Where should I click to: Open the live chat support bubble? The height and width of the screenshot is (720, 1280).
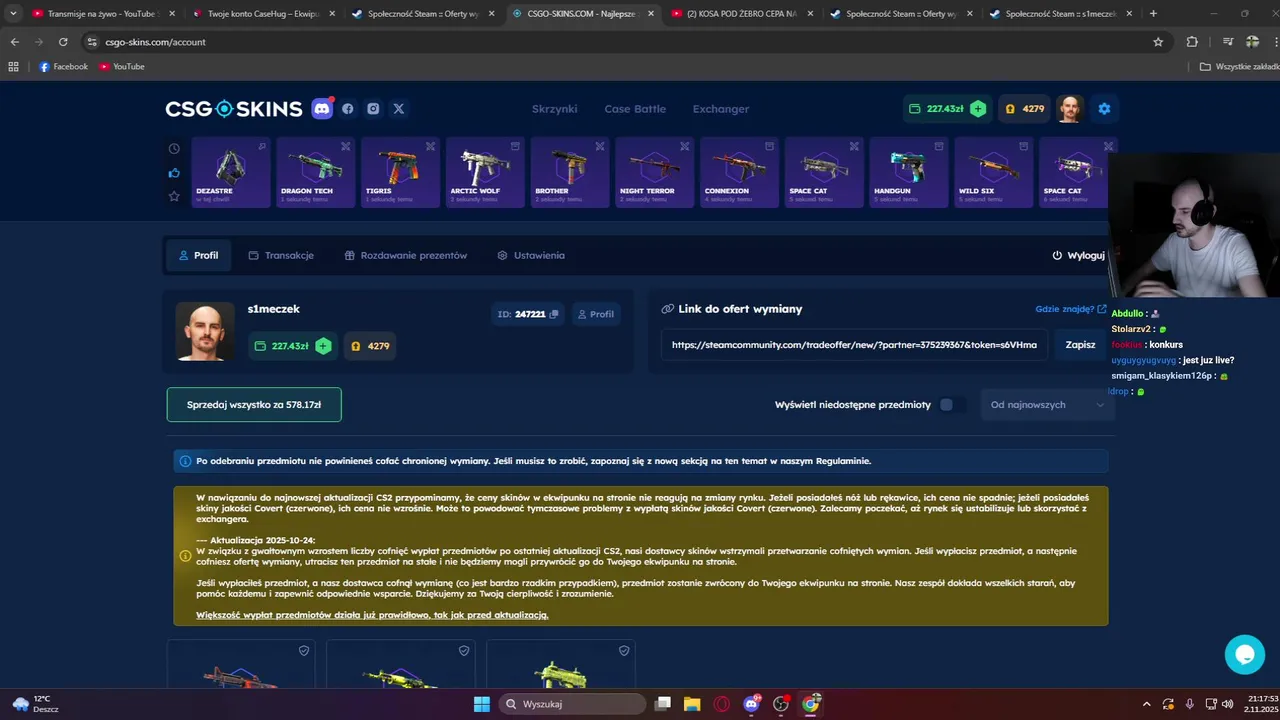(x=1245, y=655)
